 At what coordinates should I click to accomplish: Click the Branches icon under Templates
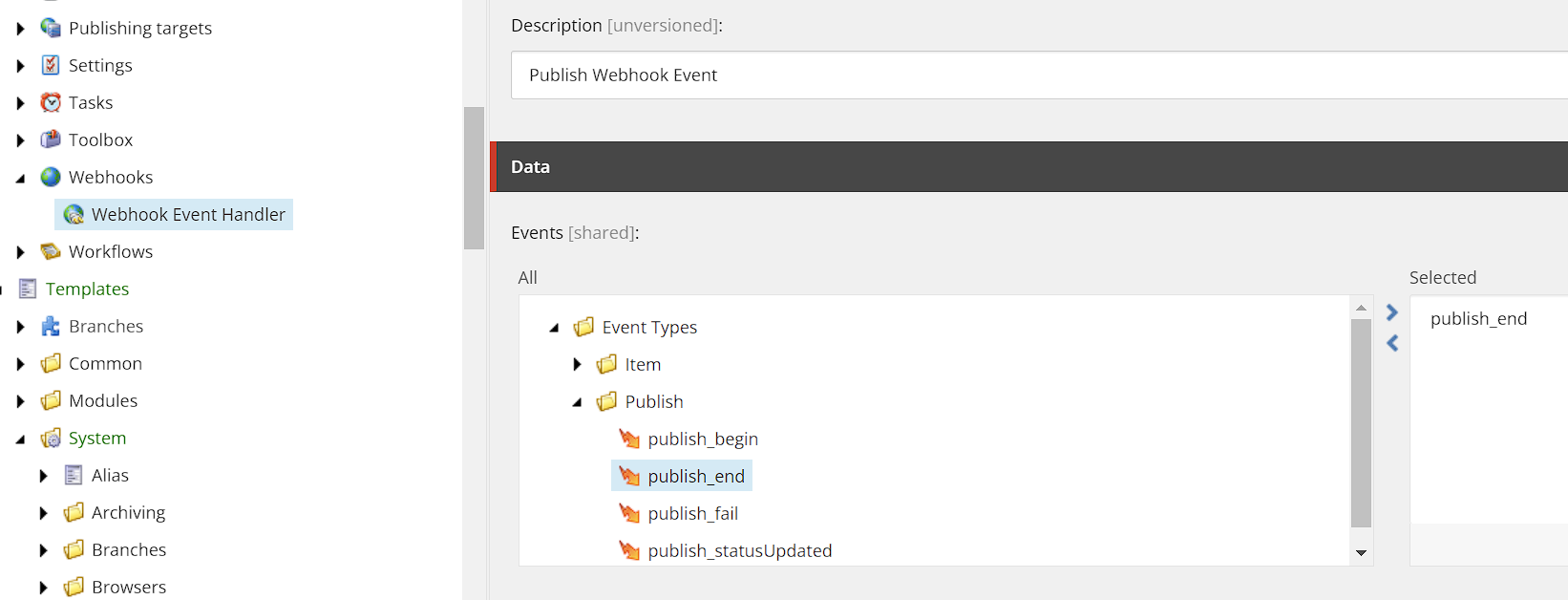coord(51,326)
